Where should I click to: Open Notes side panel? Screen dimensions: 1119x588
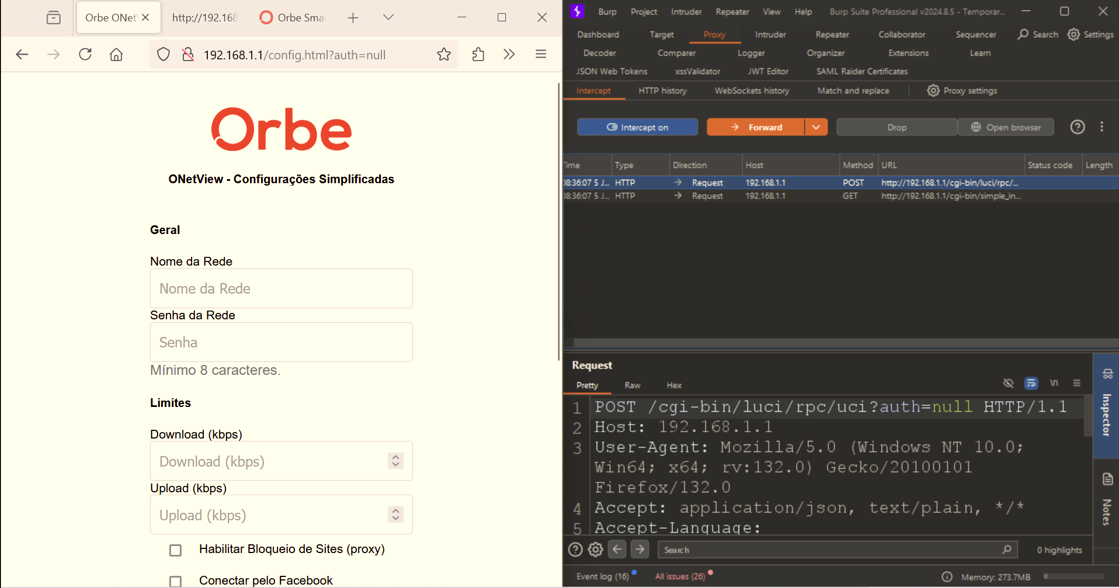coord(1107,501)
